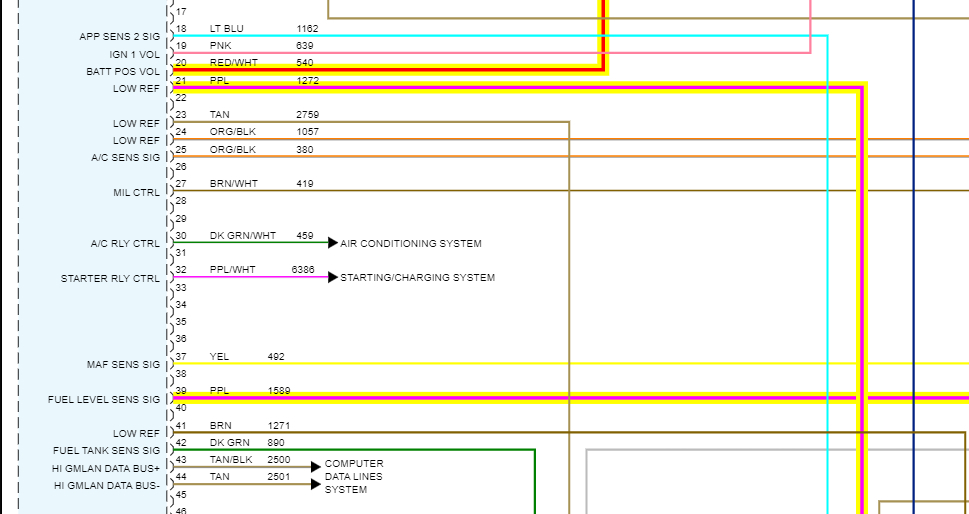Click the arrow pointing to STARTING/CHARGING SYSTEM

(333, 277)
